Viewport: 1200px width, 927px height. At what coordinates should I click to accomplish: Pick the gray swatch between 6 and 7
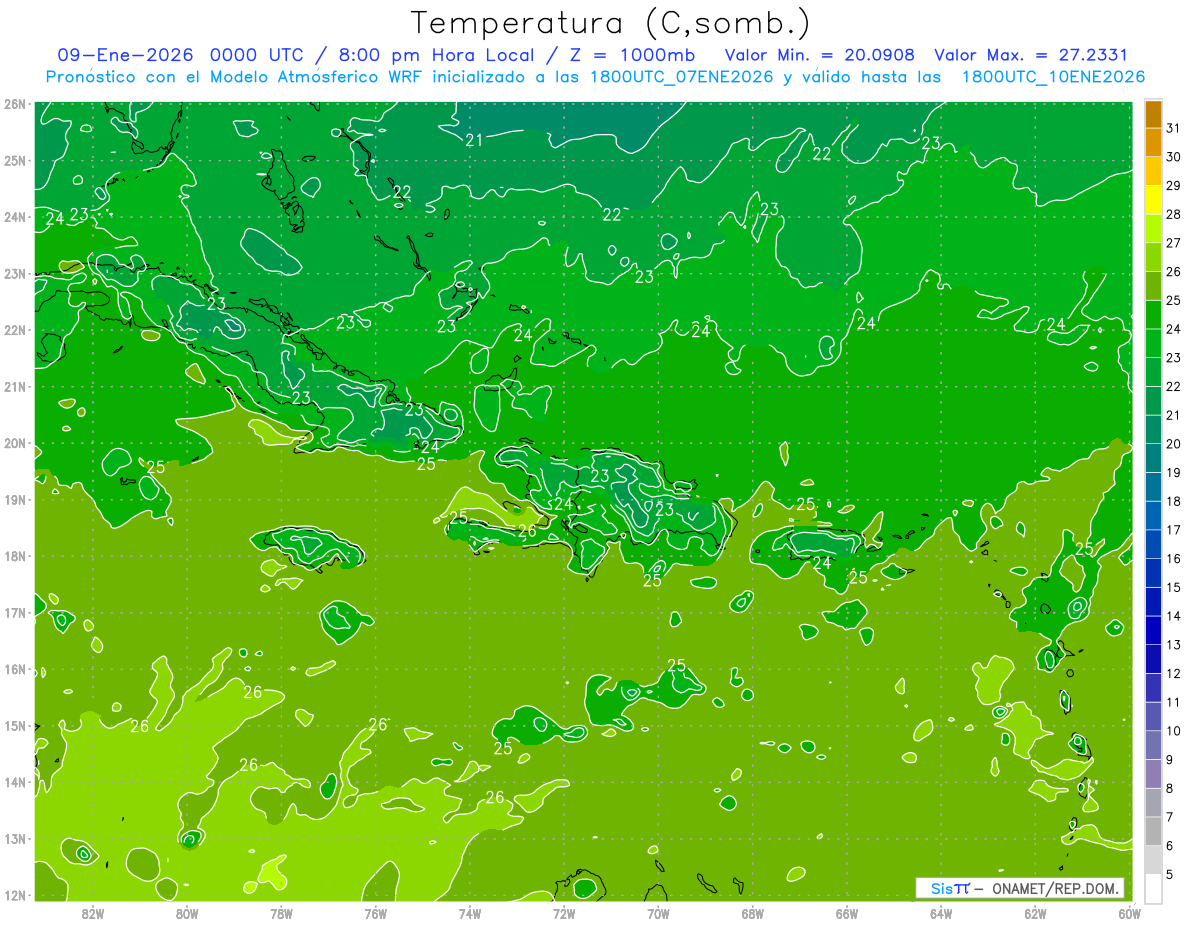(1153, 831)
